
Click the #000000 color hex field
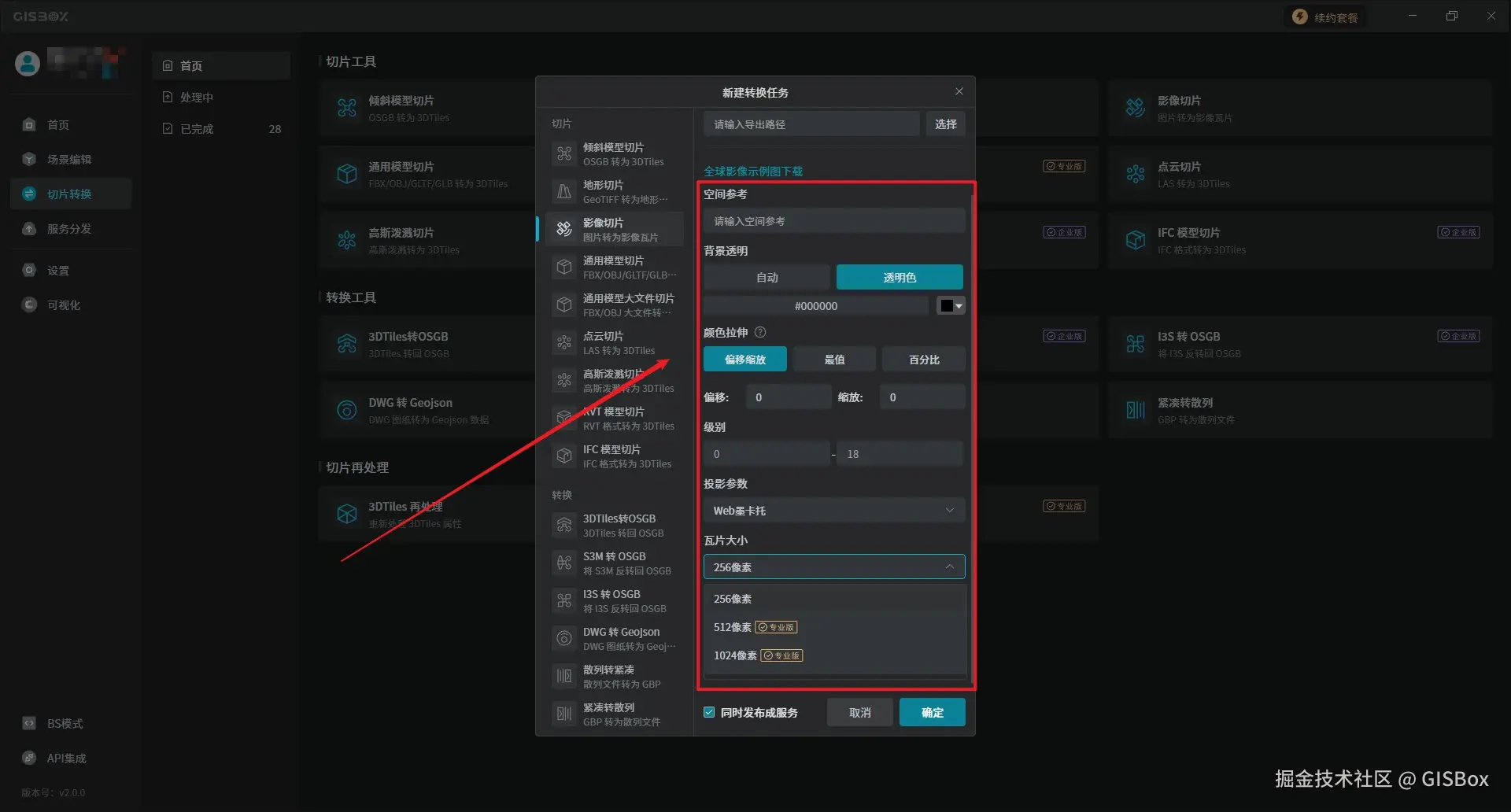point(816,306)
